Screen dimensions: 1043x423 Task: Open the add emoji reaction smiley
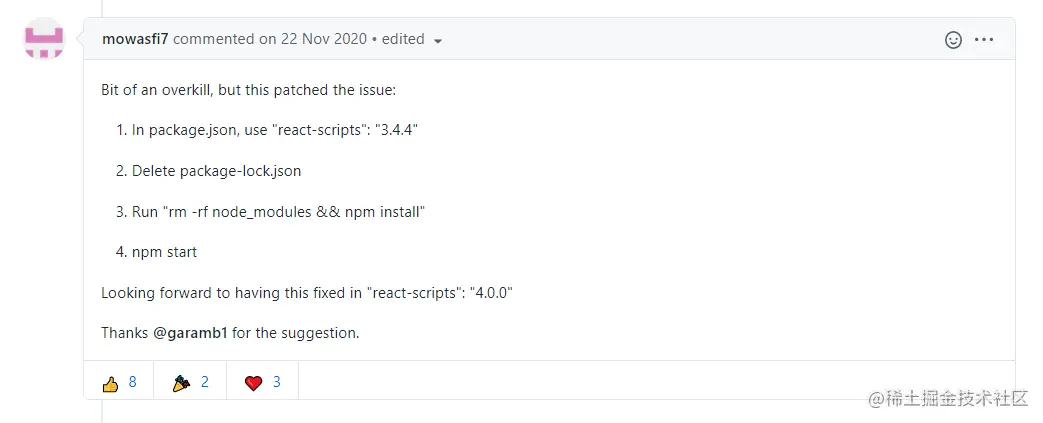pos(953,40)
